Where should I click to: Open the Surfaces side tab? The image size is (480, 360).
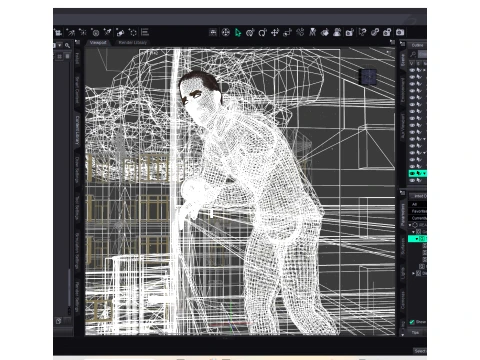click(403, 246)
